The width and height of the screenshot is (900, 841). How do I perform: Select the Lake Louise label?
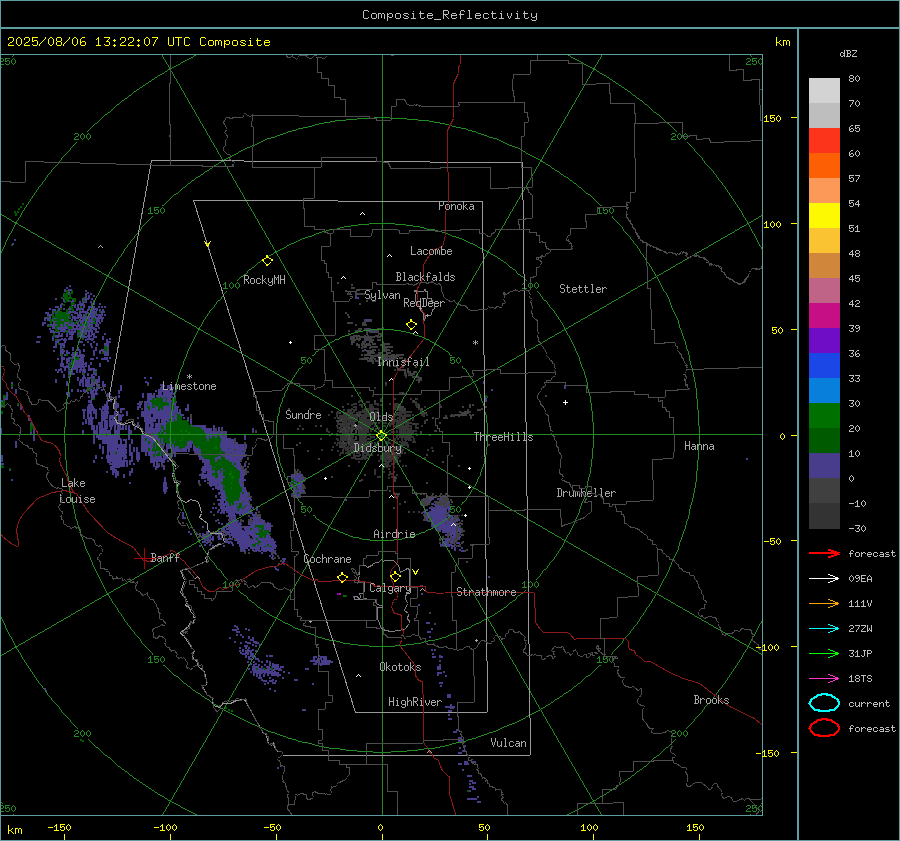pyautogui.click(x=77, y=491)
